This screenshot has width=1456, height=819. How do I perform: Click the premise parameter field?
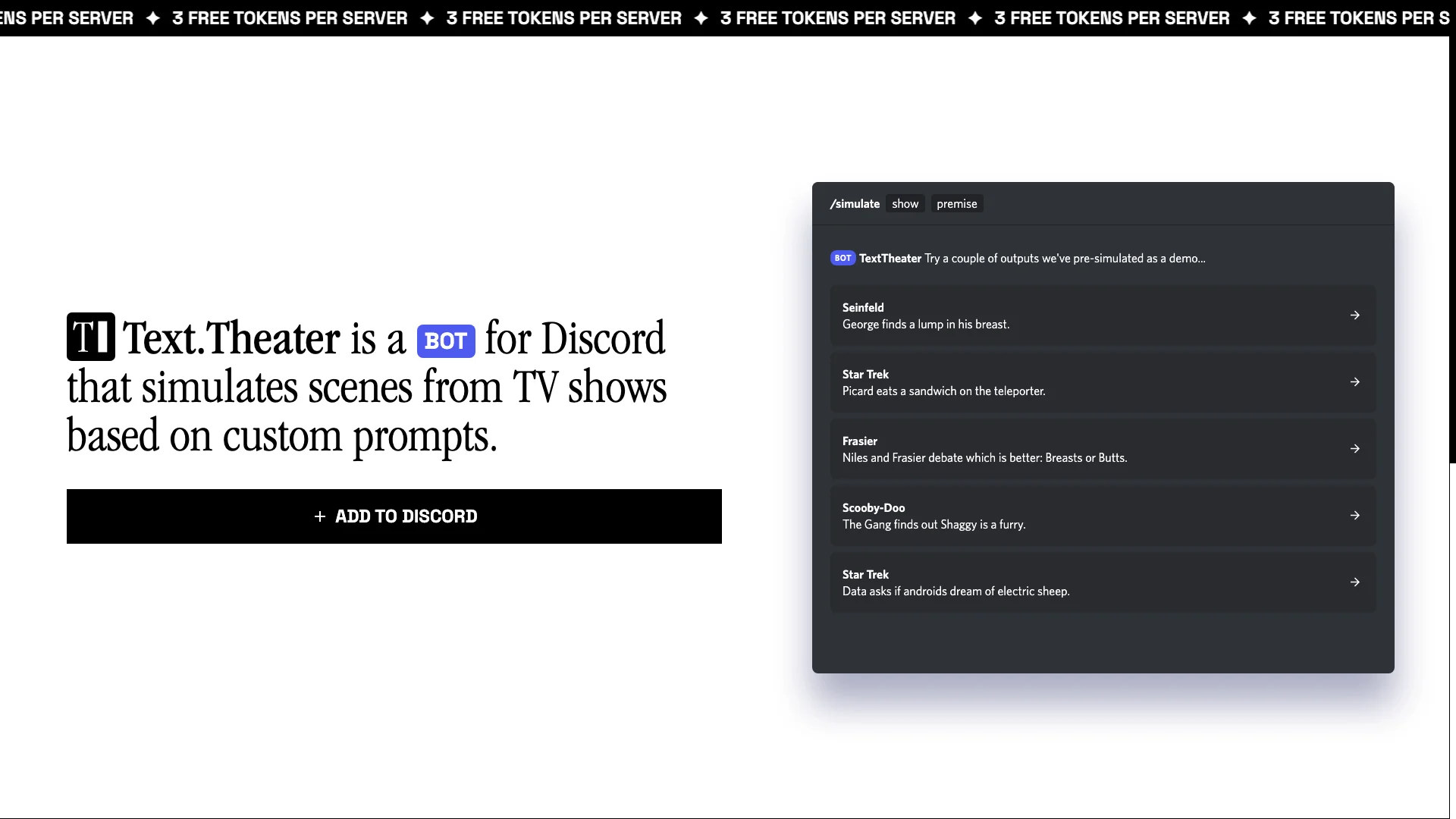click(x=957, y=204)
